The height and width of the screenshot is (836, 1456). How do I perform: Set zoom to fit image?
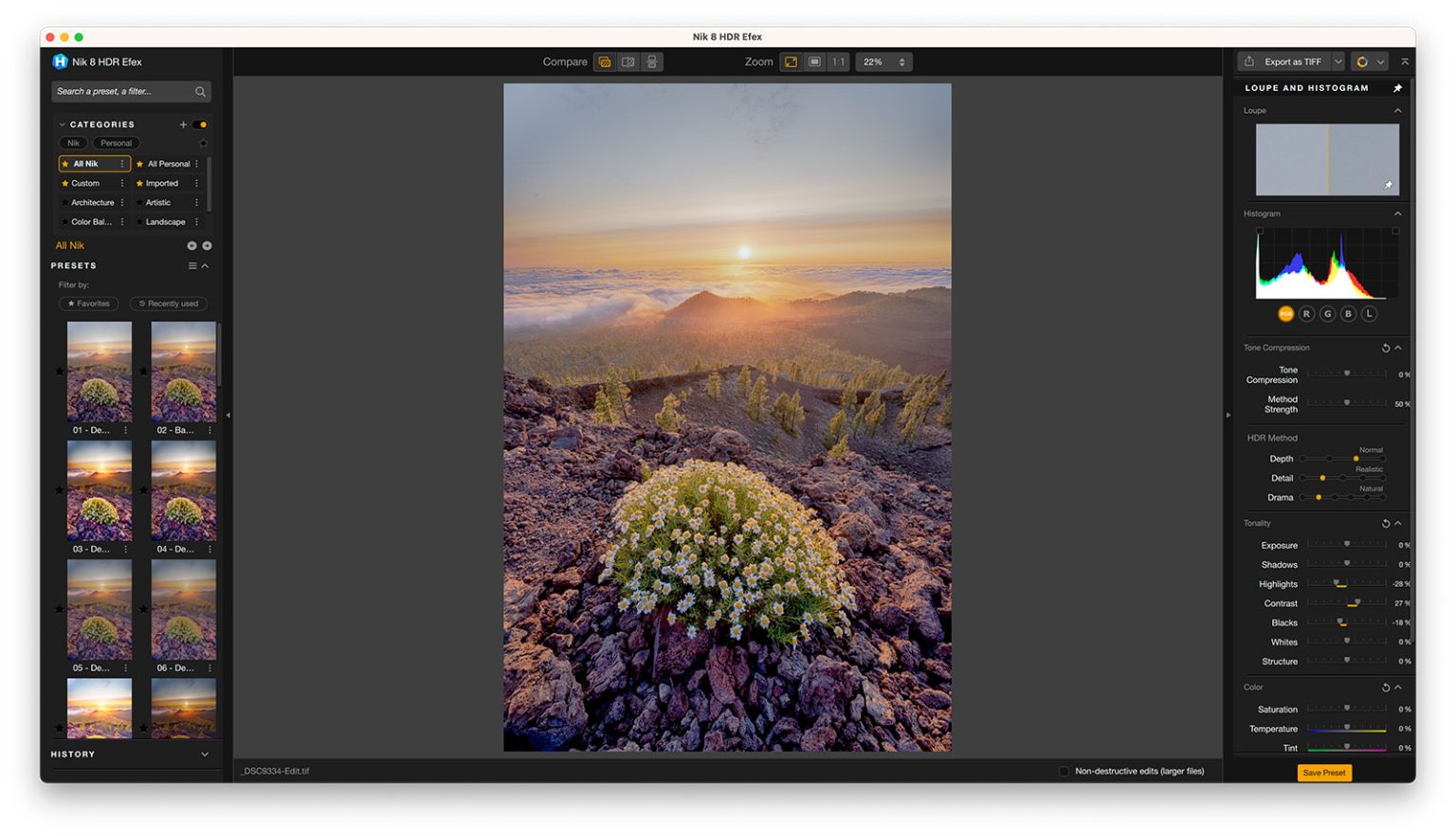pyautogui.click(x=791, y=62)
